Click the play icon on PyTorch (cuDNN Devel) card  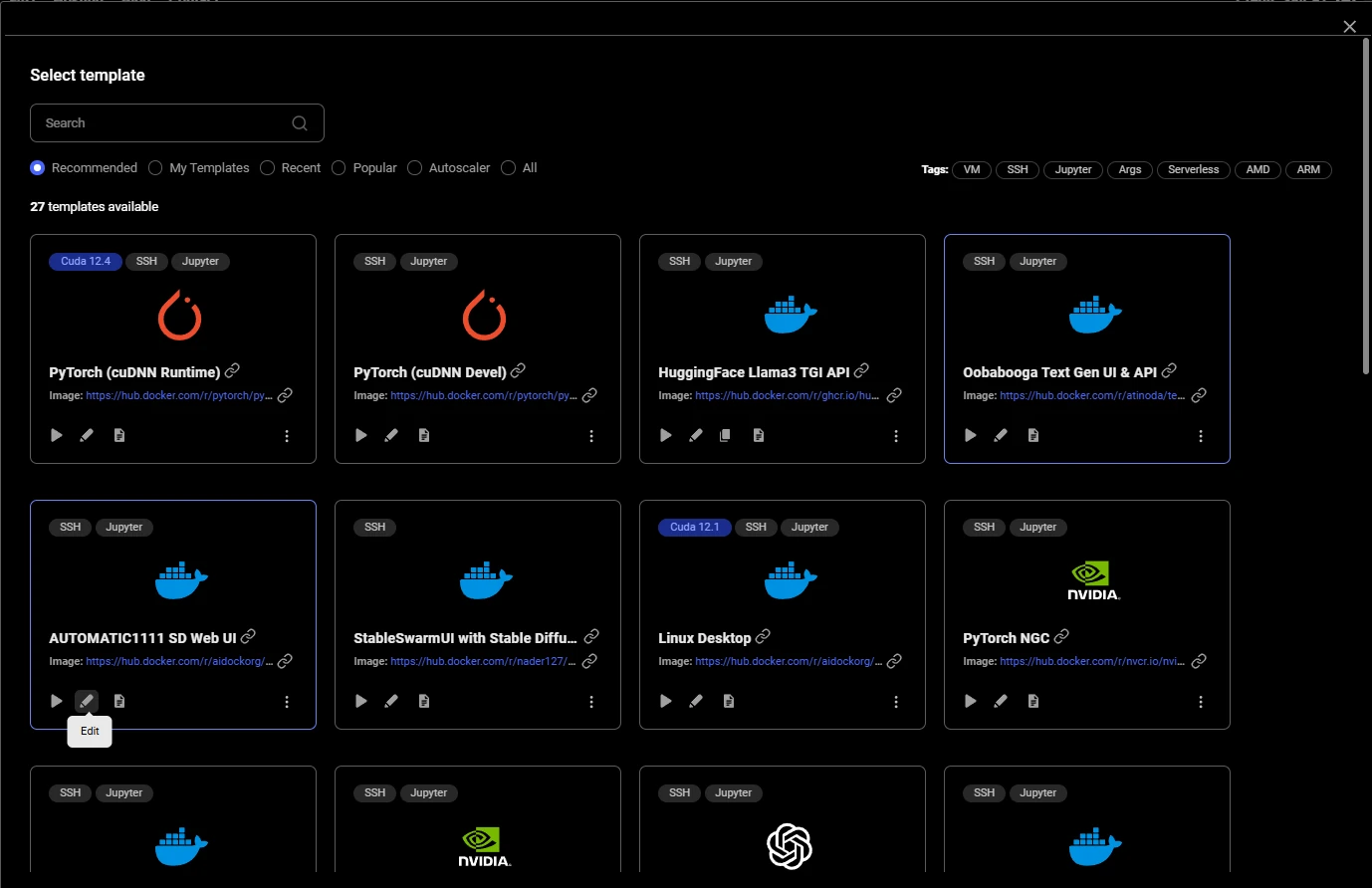point(361,435)
